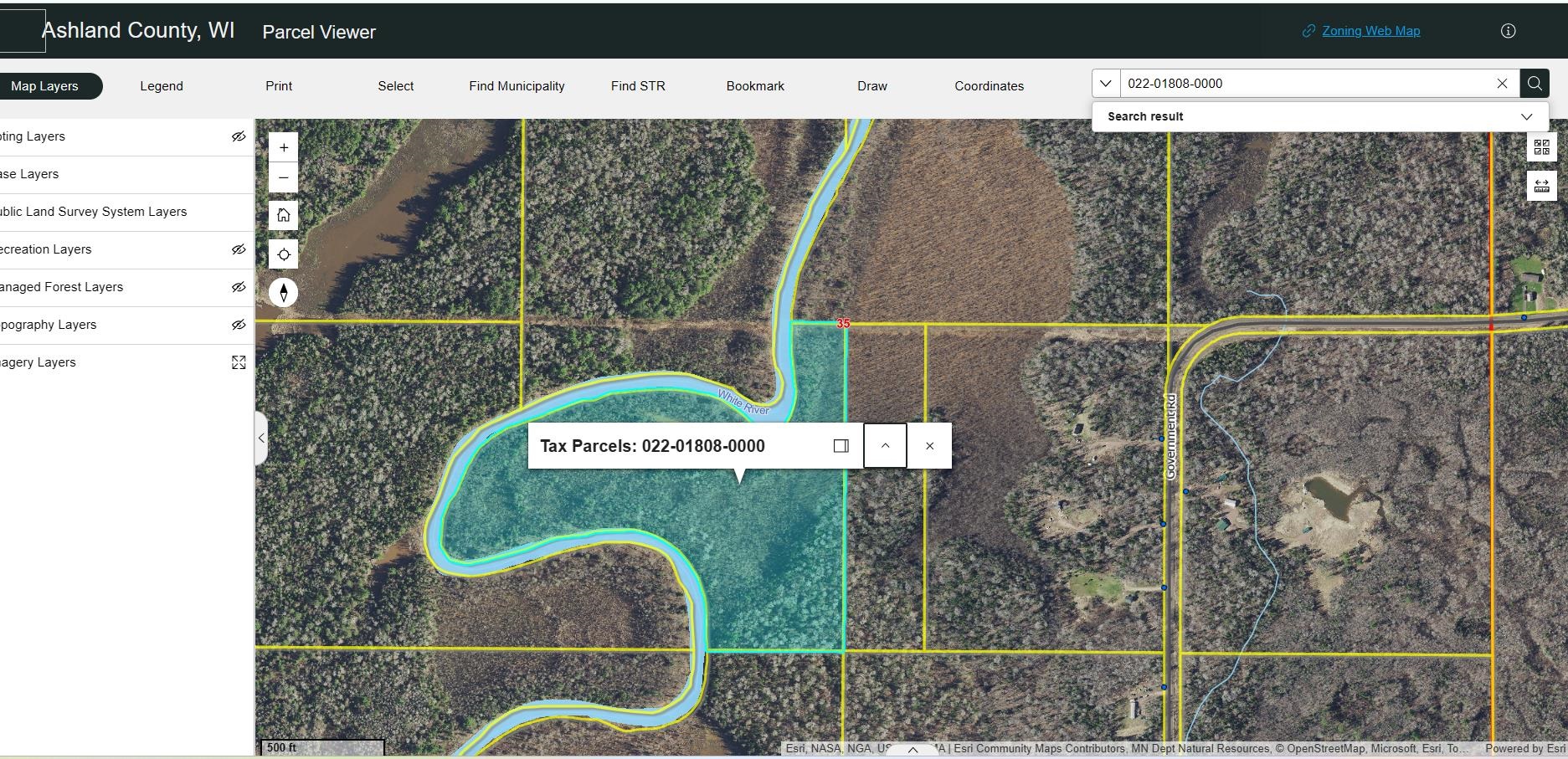
Task: Open the Zoning Web Map link
Action: coord(1370,30)
